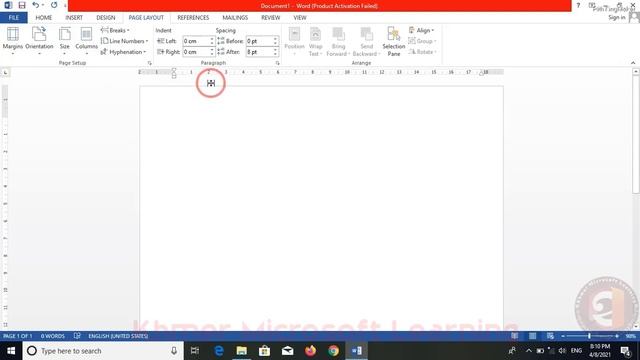Screen dimensions: 640x360
Task: Open Microsoft Edge from taskbar
Action: [x=219, y=351]
